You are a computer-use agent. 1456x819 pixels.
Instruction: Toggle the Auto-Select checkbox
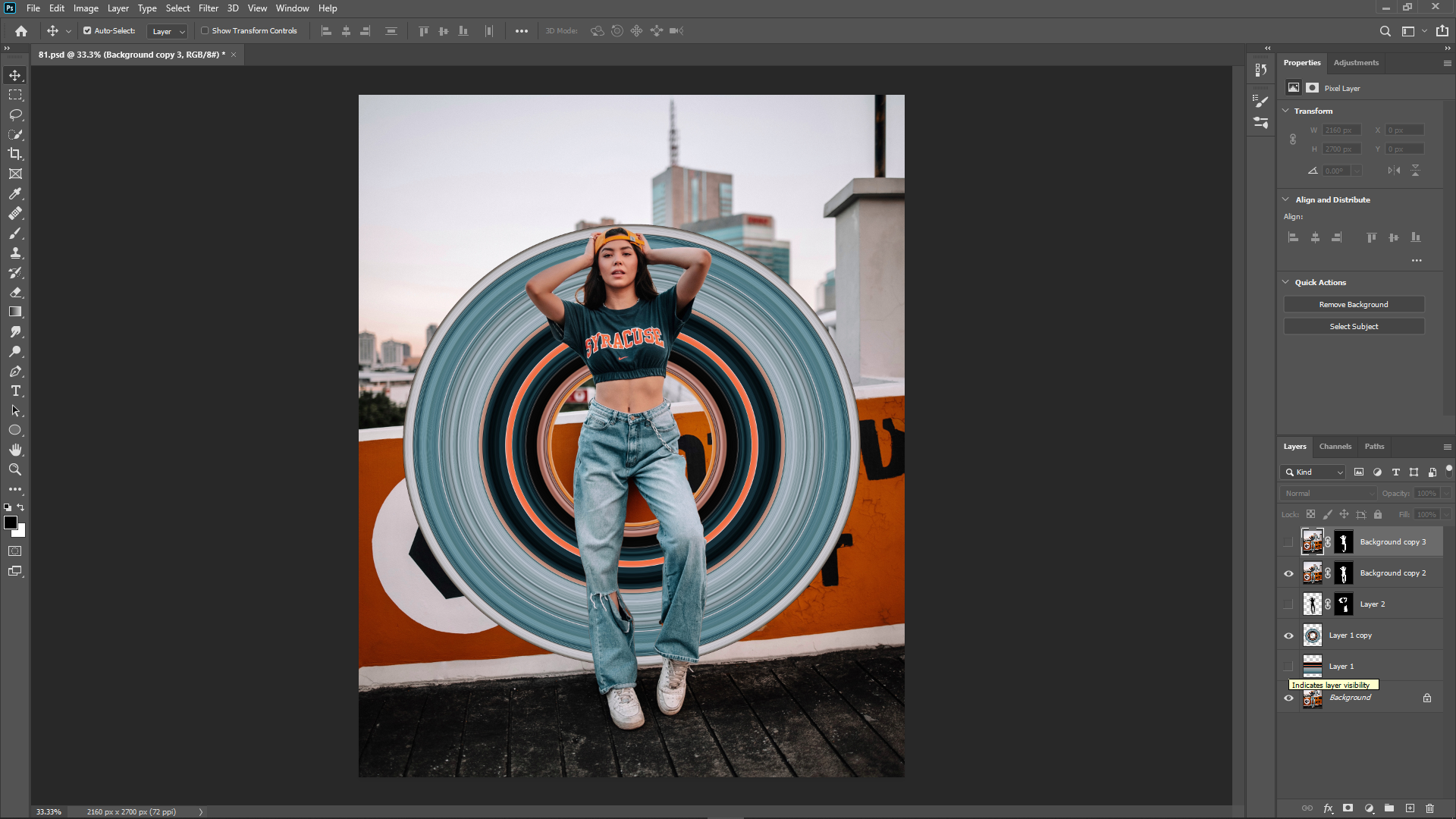(x=87, y=31)
